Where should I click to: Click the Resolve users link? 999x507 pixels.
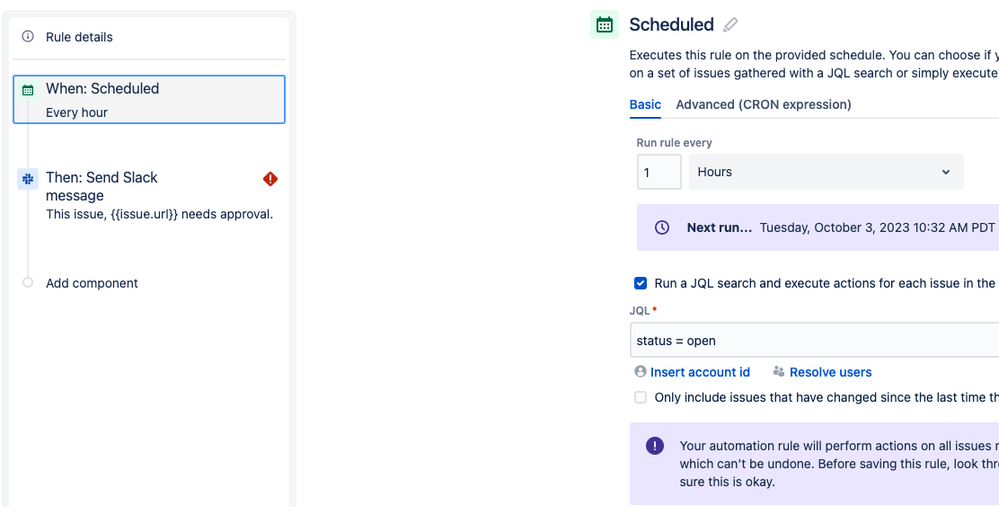[830, 372]
